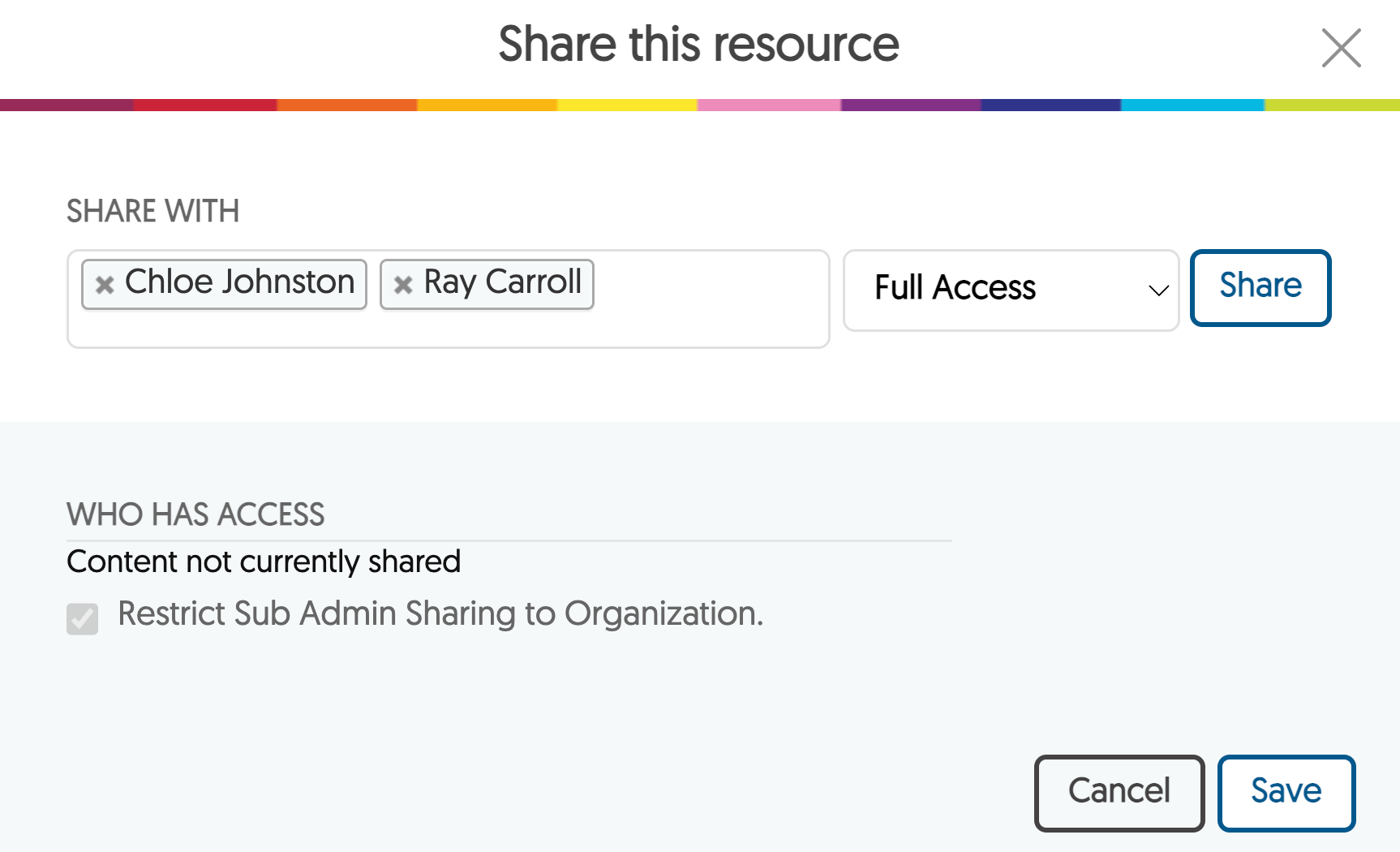Open the Full Access permission dropdown
The image size is (1400, 852).
click(x=1011, y=290)
